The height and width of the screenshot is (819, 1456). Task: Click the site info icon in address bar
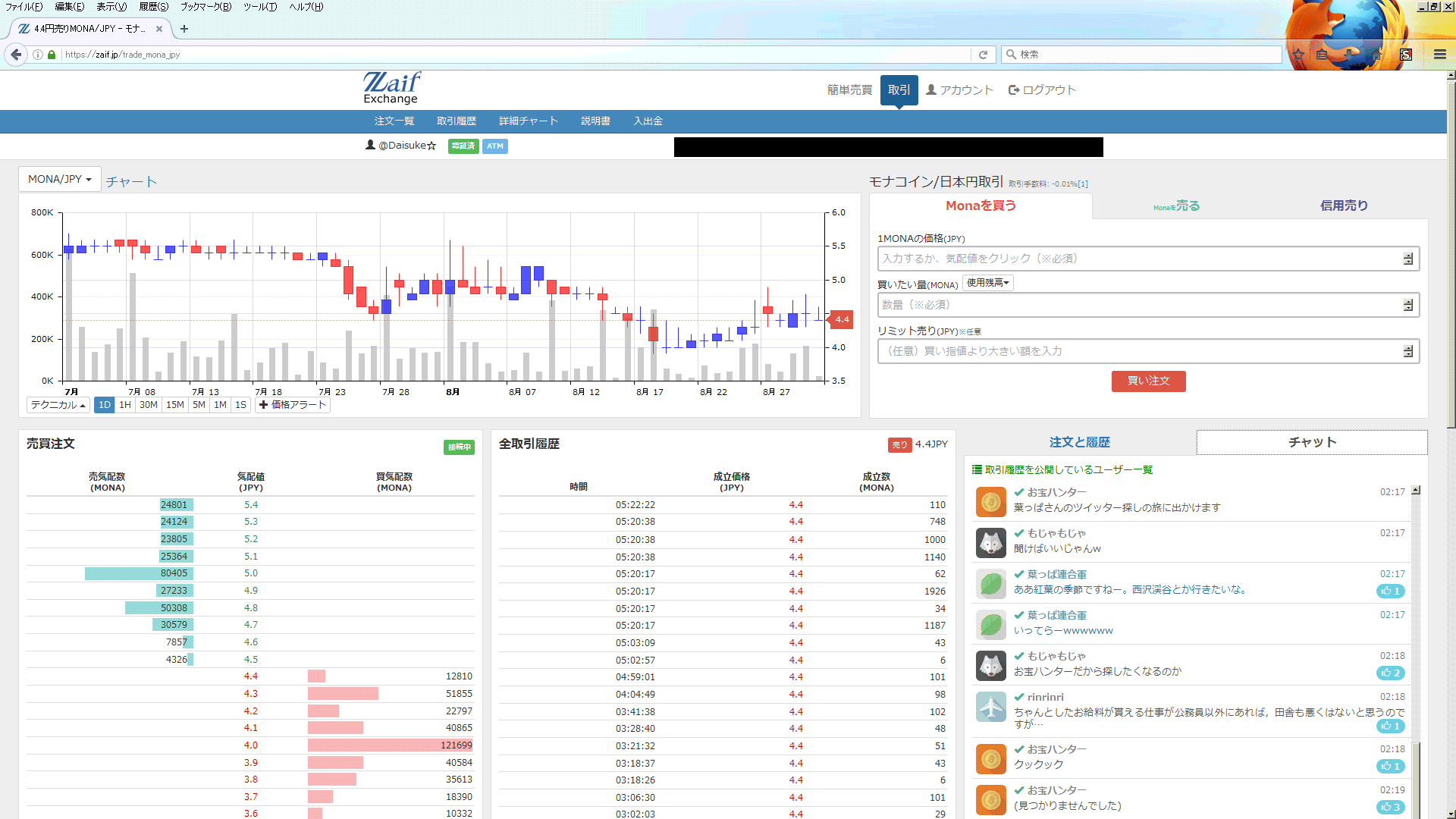coord(38,55)
